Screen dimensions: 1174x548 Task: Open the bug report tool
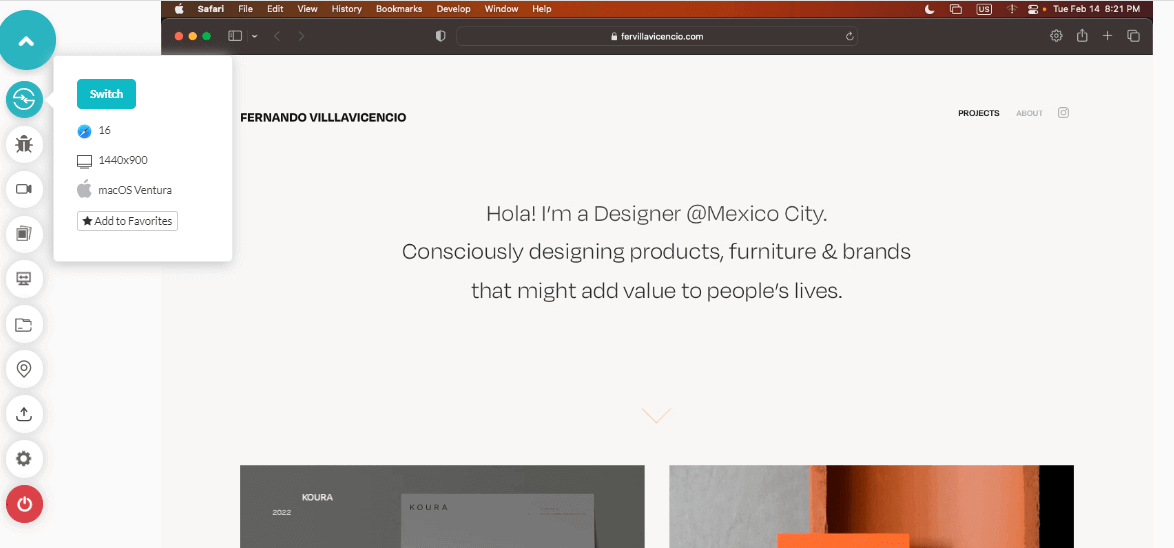tap(25, 144)
